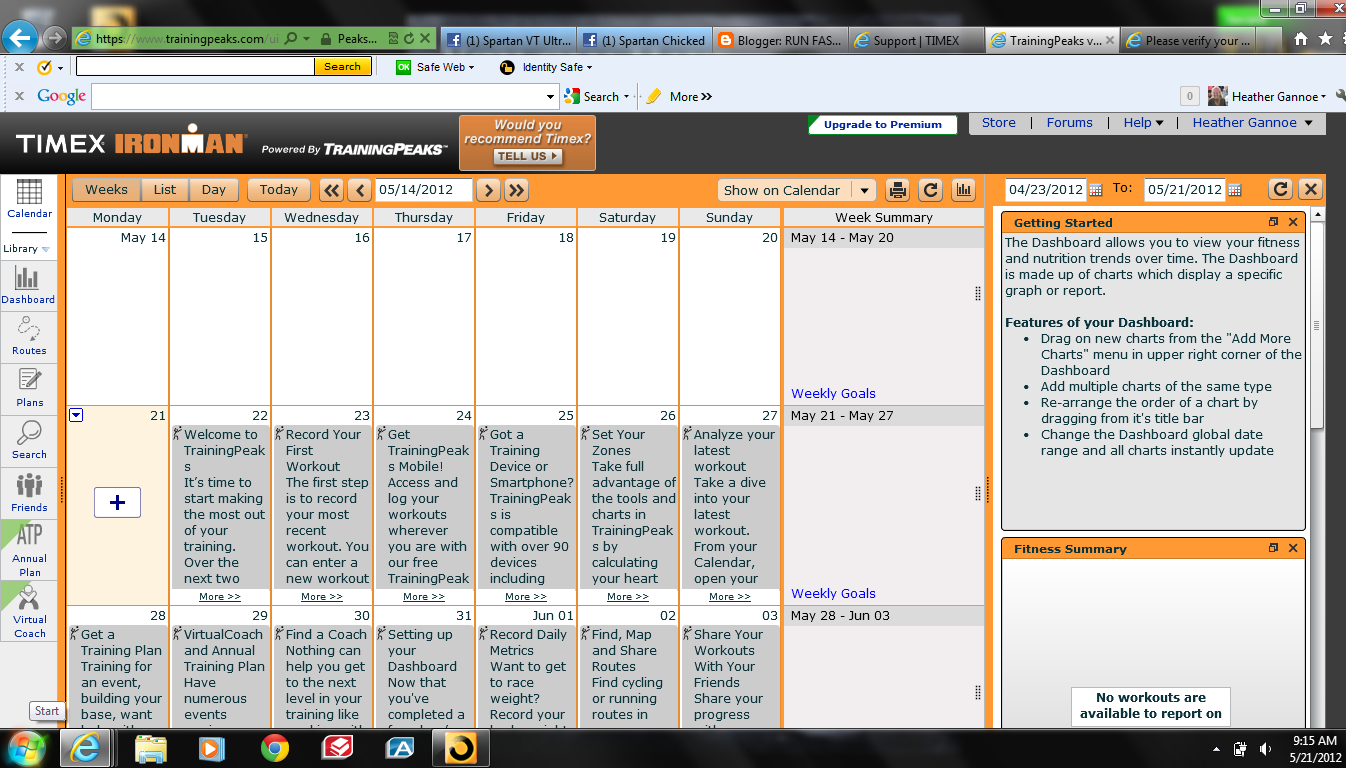Click the dashboard To date field 05/21/2012
This screenshot has width=1346, height=770.
tap(1184, 190)
